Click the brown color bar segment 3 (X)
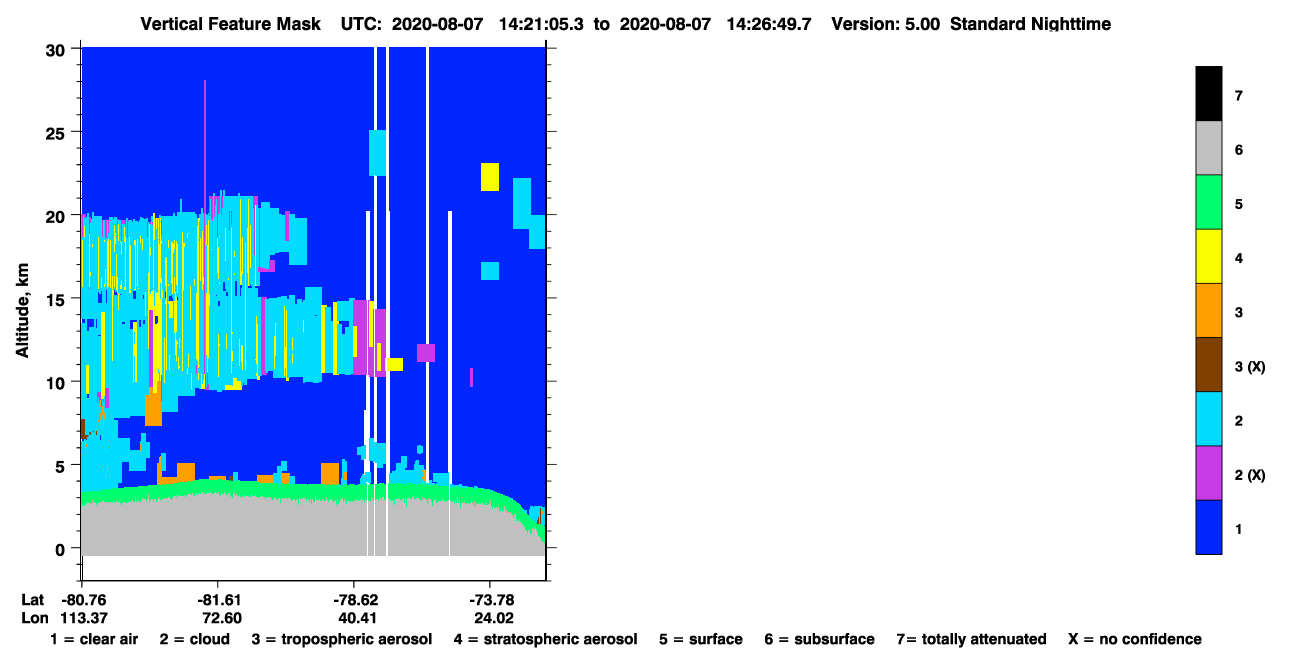This screenshot has height=667, width=1300. click(x=1208, y=364)
